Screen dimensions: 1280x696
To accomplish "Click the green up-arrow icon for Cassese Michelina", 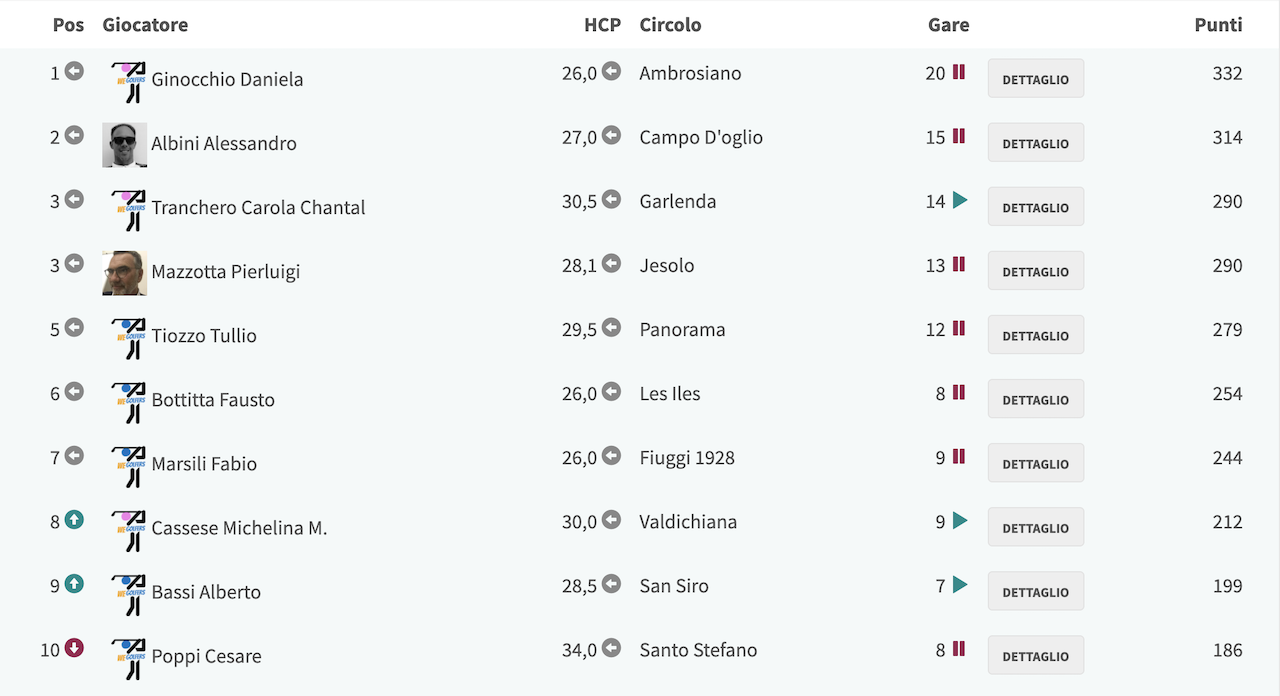I will 74,519.
